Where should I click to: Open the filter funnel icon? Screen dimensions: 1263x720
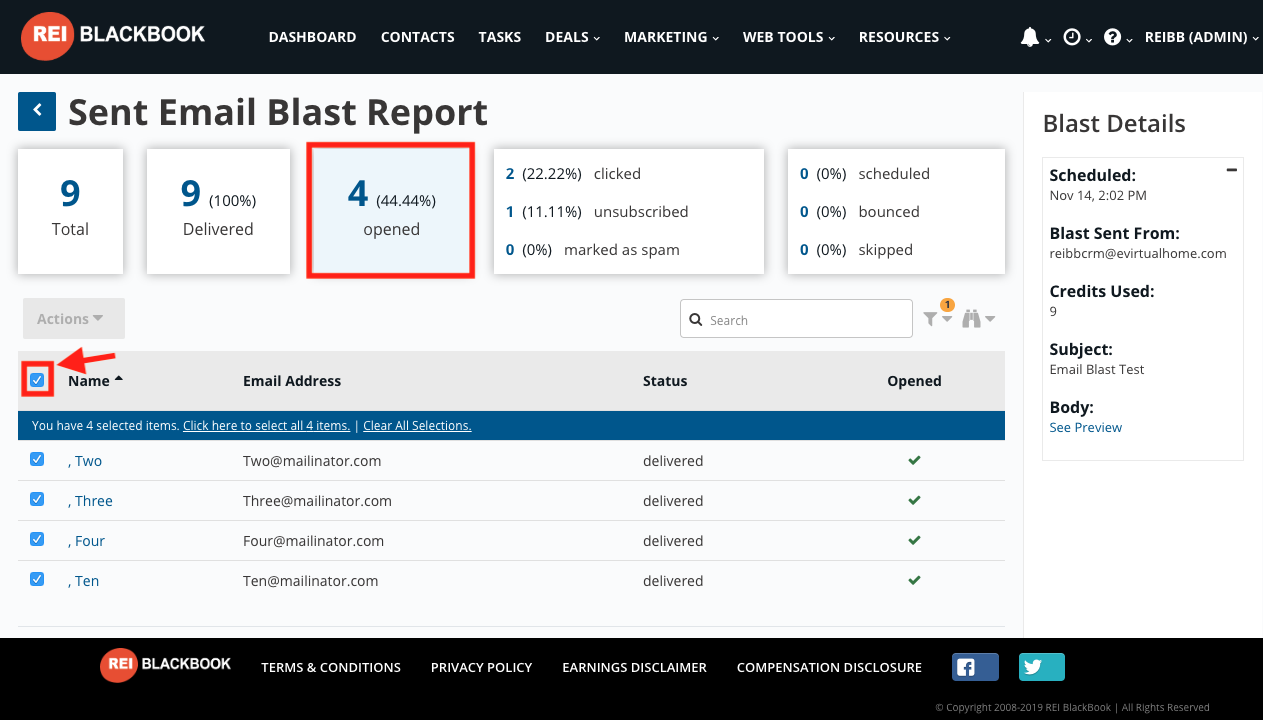[931, 319]
